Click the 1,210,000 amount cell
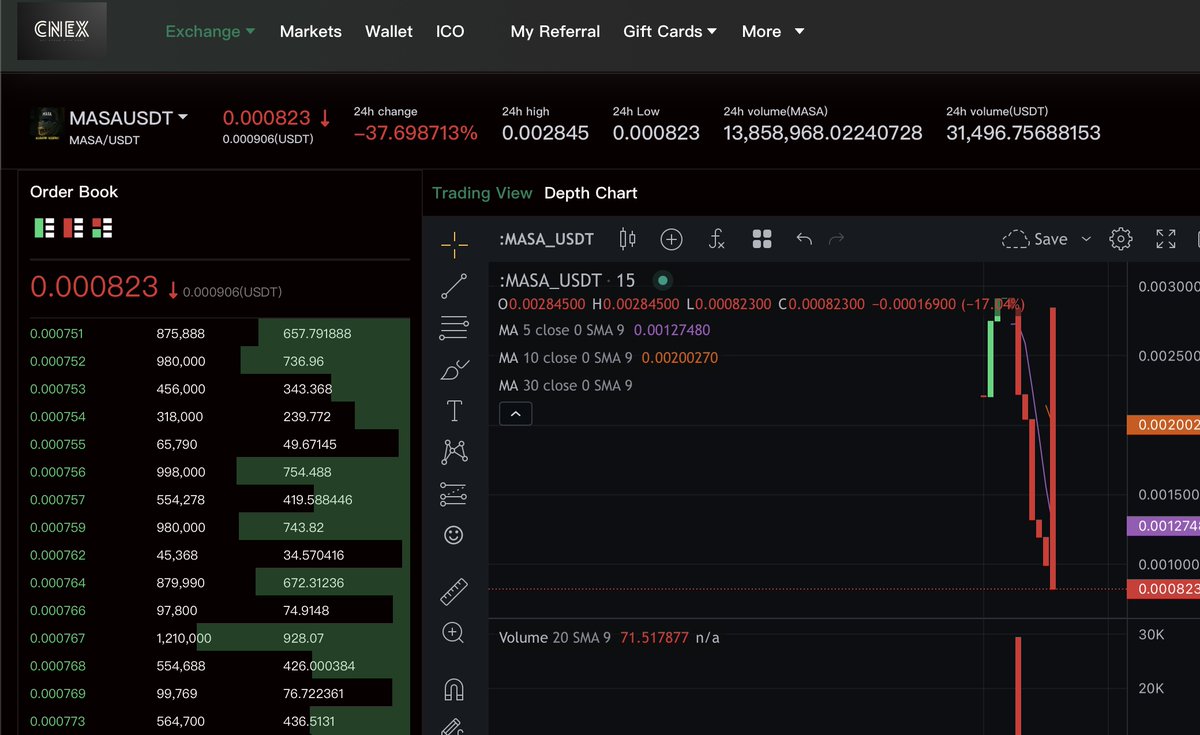The image size is (1200, 735). (x=184, y=638)
